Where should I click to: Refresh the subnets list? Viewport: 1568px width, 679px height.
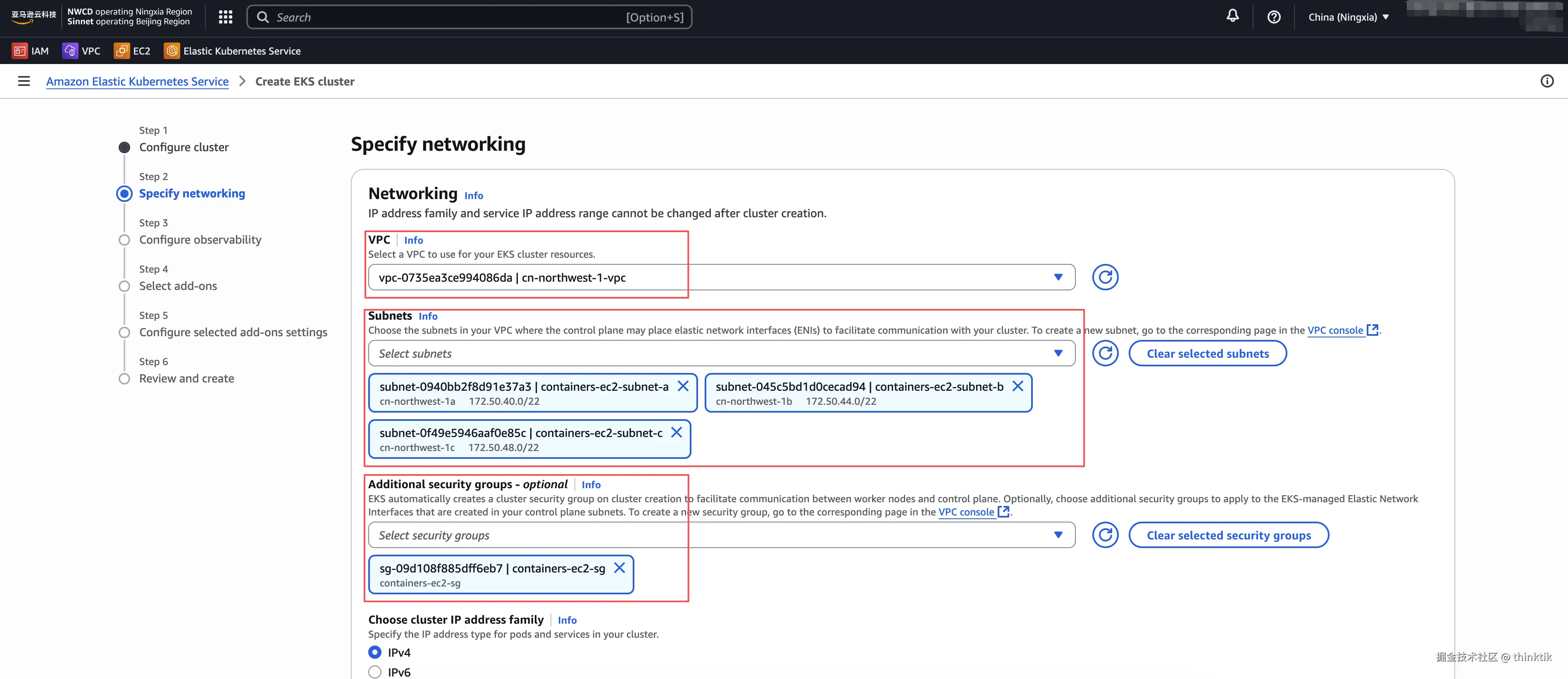coord(1105,354)
